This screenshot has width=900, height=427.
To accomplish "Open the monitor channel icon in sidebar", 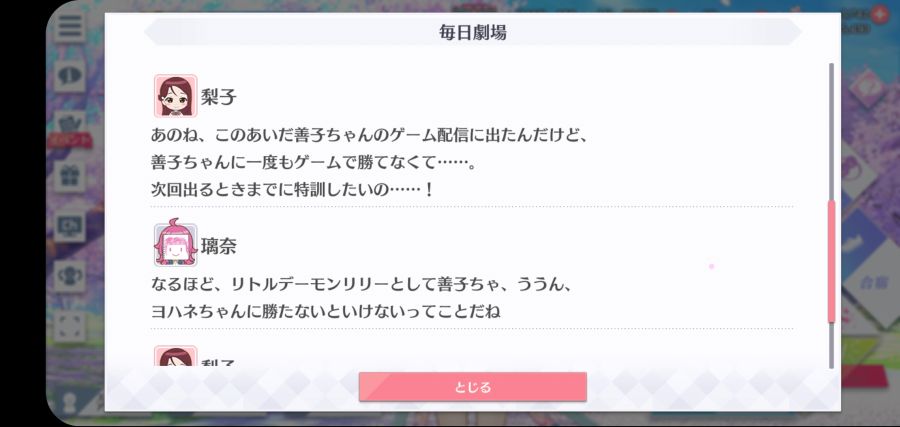I will pos(70,227).
